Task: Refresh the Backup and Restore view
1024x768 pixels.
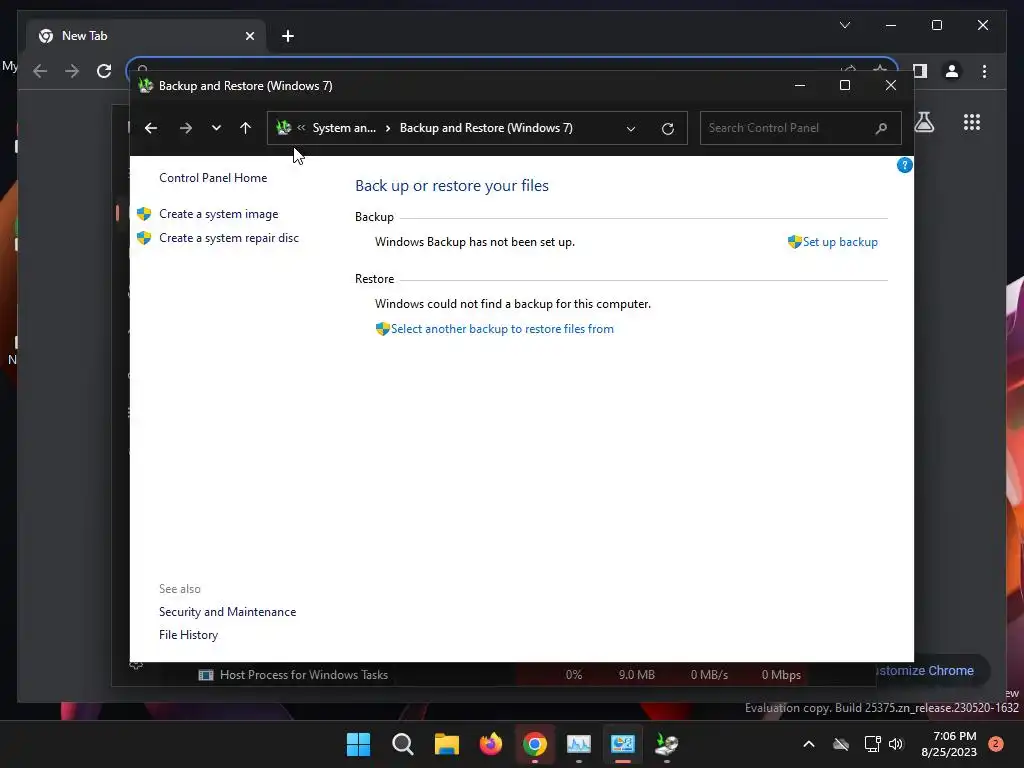Action: pyautogui.click(x=667, y=129)
